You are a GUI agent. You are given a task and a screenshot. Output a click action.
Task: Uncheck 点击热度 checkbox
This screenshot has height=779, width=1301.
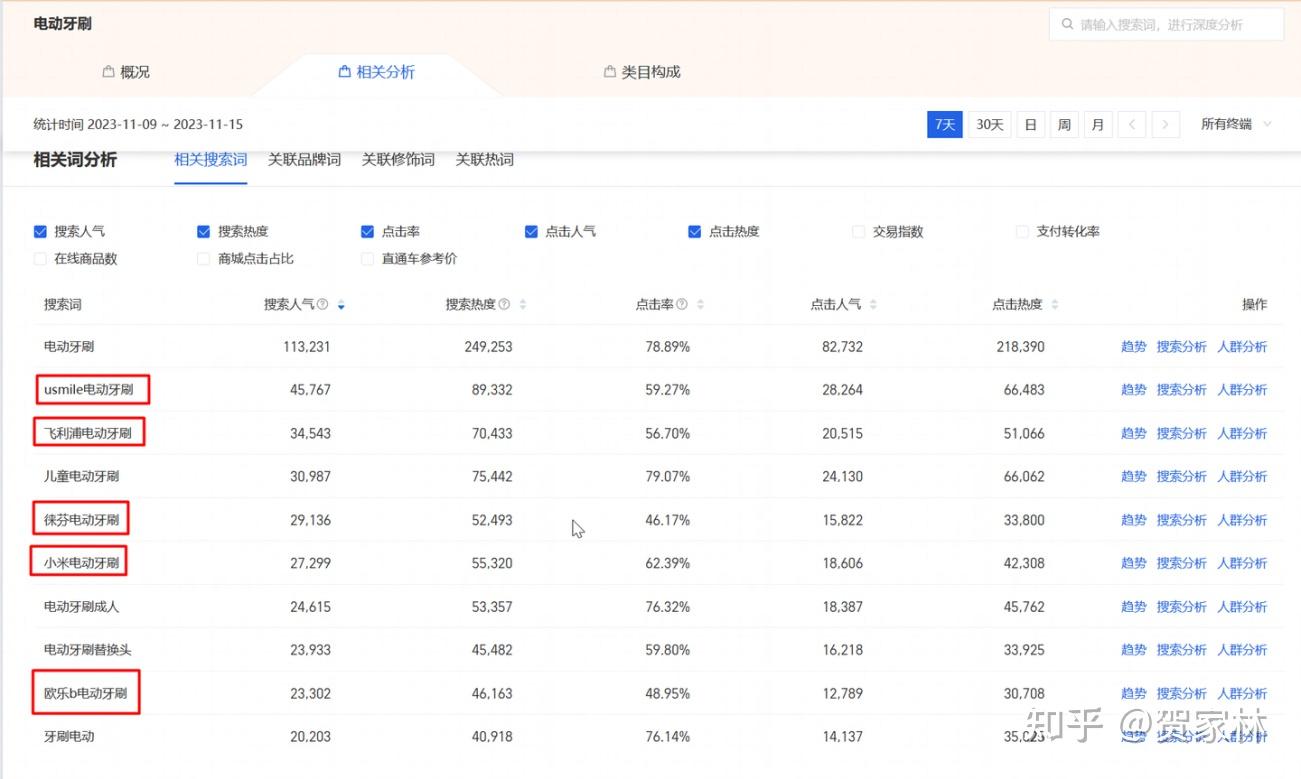point(695,231)
